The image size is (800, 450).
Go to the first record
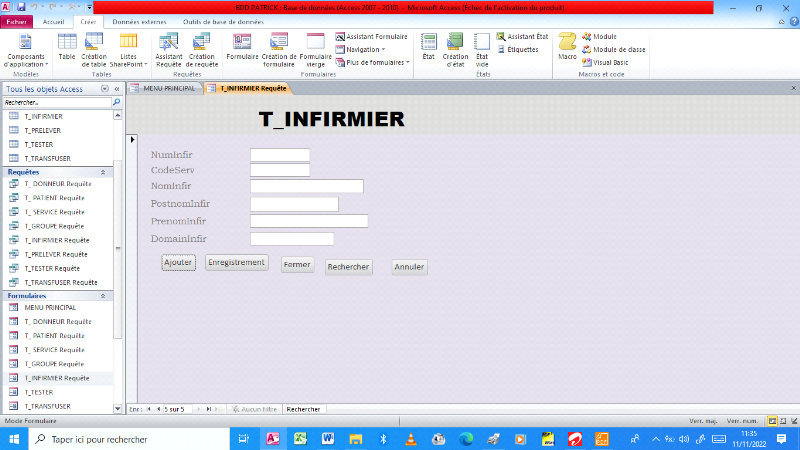coord(149,409)
